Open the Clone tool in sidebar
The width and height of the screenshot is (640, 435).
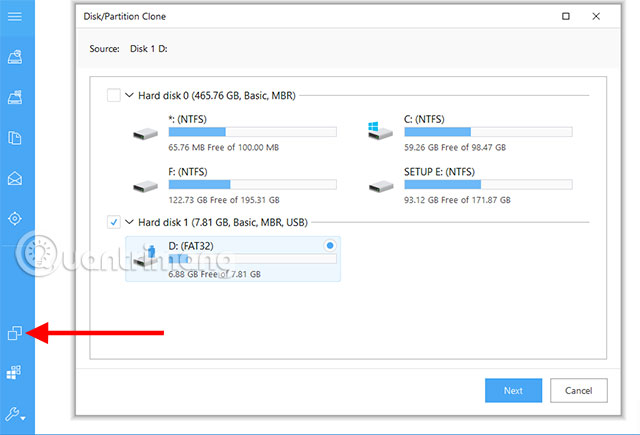[x=15, y=333]
